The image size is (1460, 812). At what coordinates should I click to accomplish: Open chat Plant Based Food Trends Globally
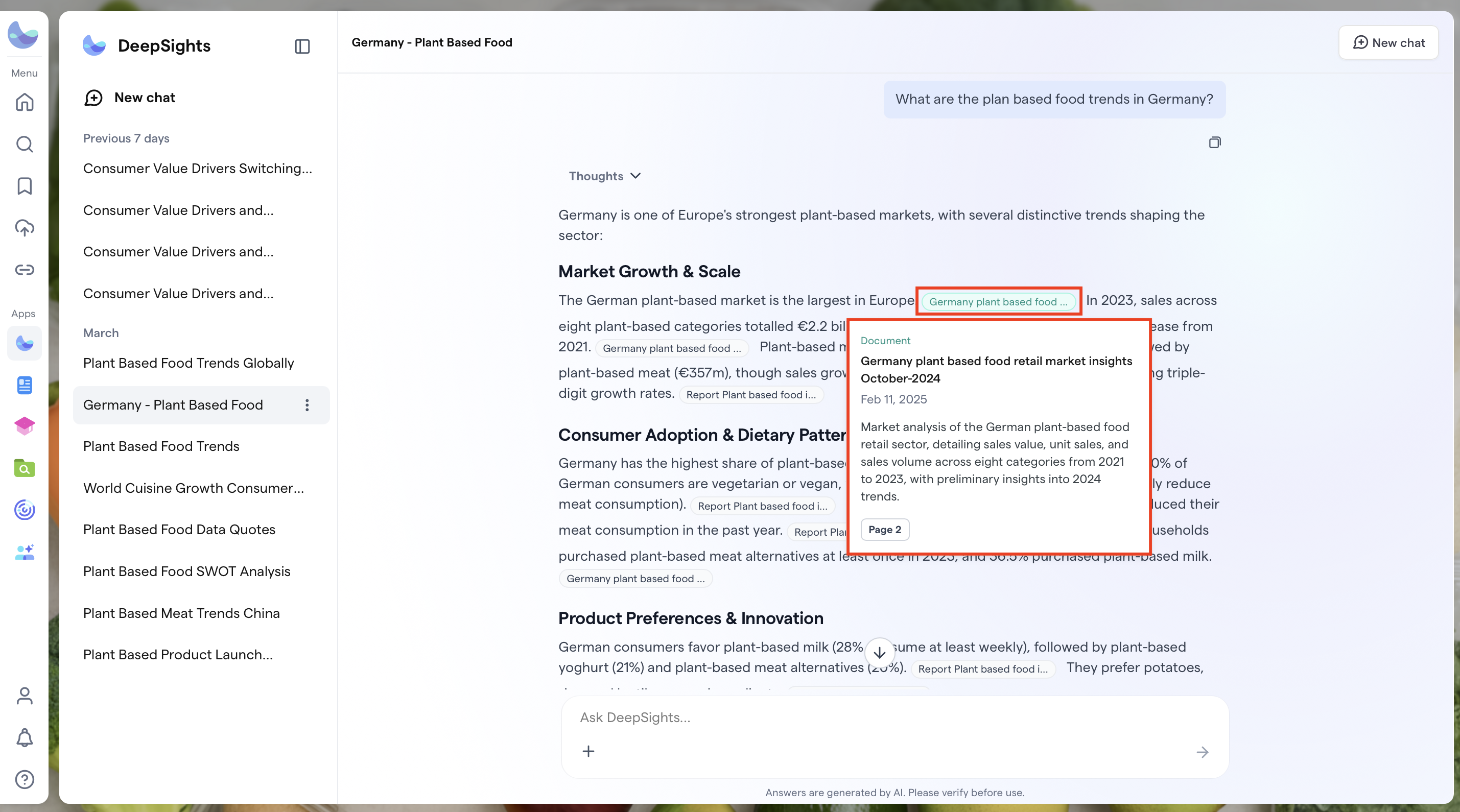[x=201, y=363]
